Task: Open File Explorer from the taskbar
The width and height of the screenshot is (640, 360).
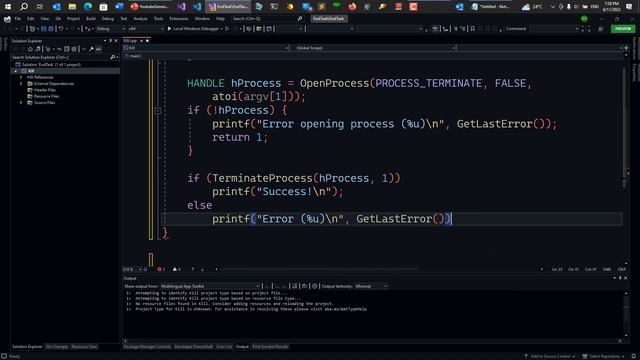Action: tap(72, 7)
